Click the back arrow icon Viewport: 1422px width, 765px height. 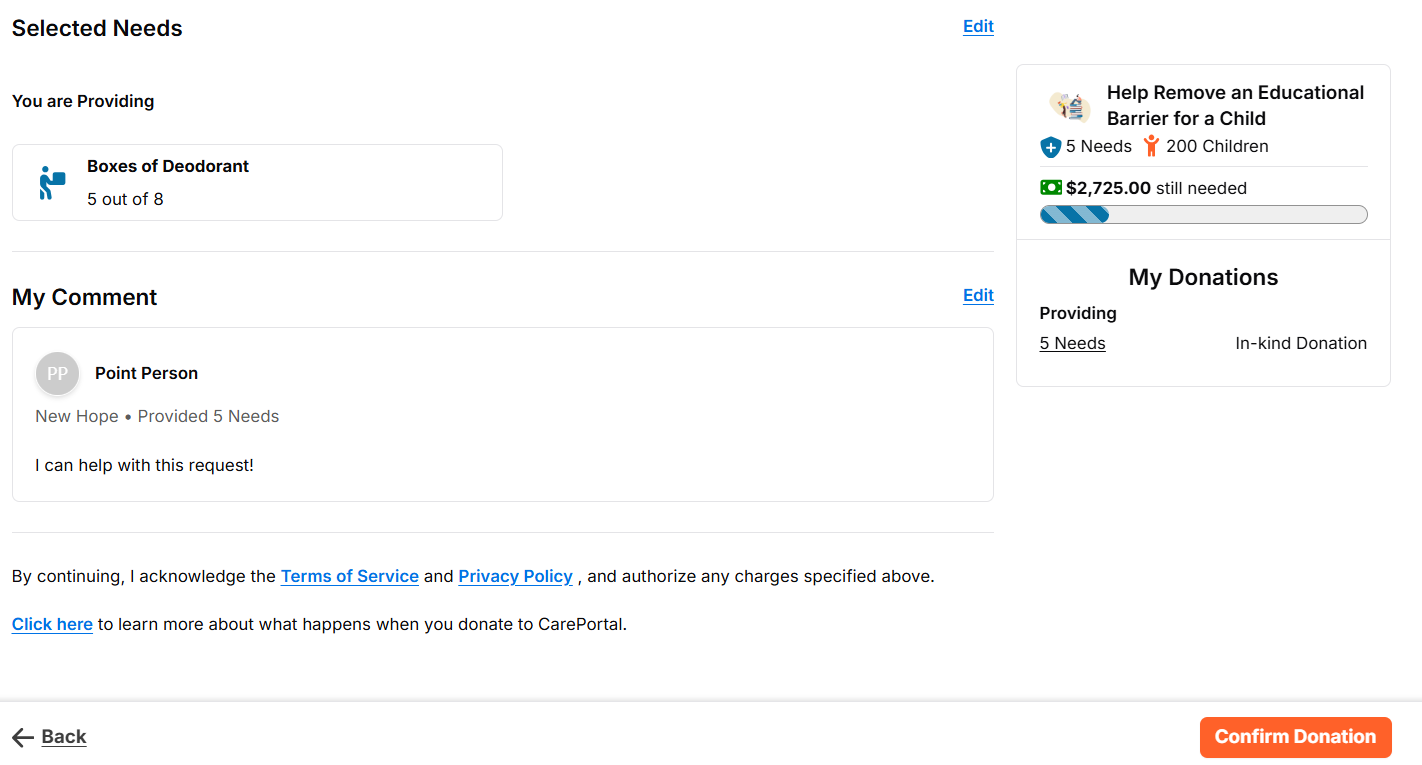[x=23, y=738]
